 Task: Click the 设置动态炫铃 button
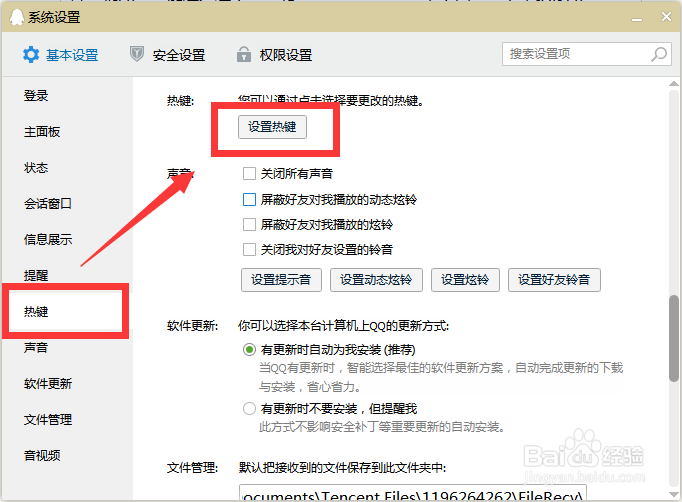click(x=376, y=280)
